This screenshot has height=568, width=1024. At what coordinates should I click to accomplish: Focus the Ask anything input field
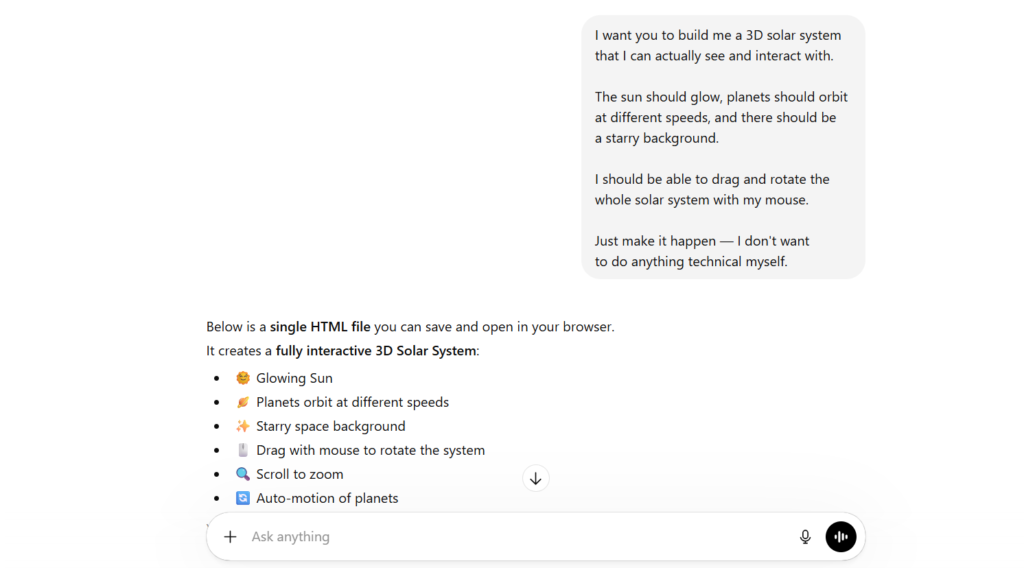500,537
